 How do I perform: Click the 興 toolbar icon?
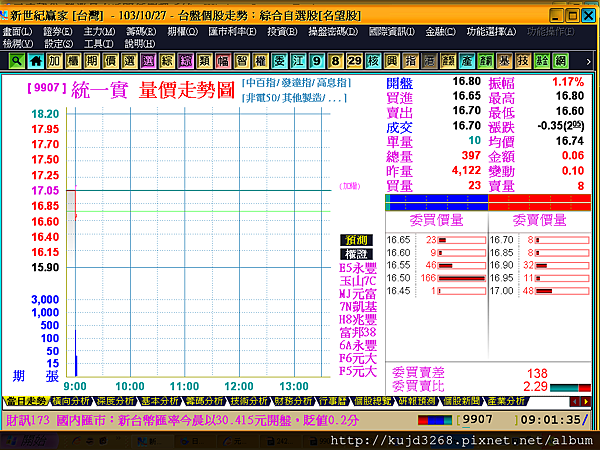coord(392,61)
